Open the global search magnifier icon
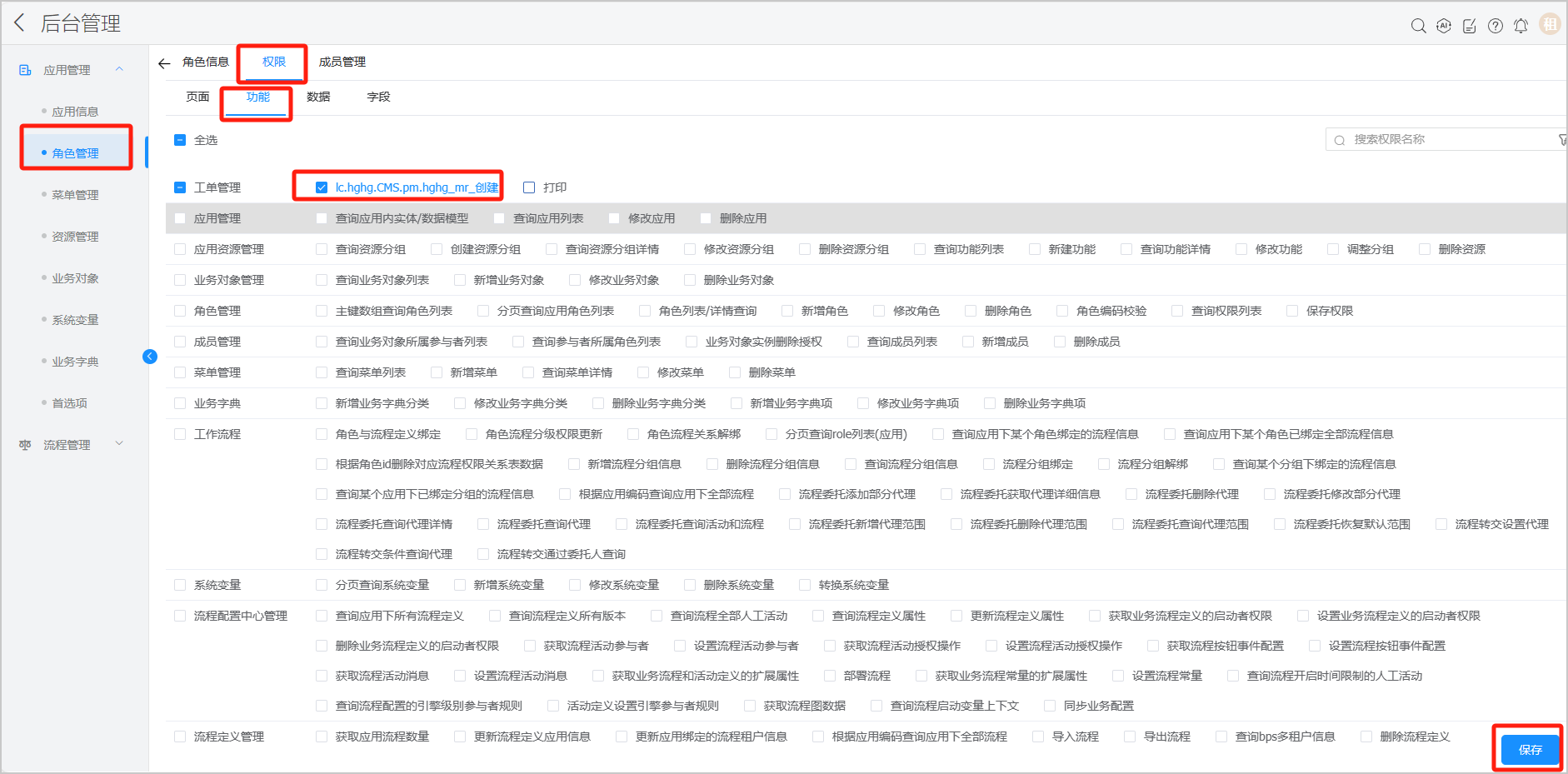The width and height of the screenshot is (1568, 774). (x=1418, y=26)
